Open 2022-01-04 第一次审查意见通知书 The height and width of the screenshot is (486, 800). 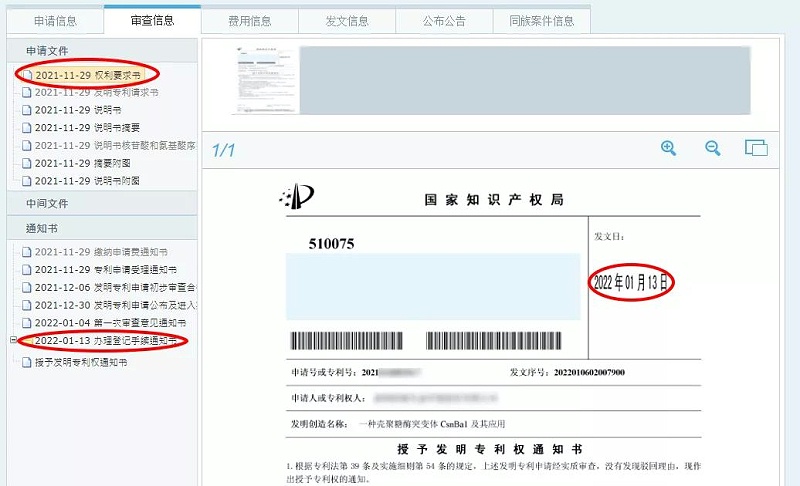110,323
